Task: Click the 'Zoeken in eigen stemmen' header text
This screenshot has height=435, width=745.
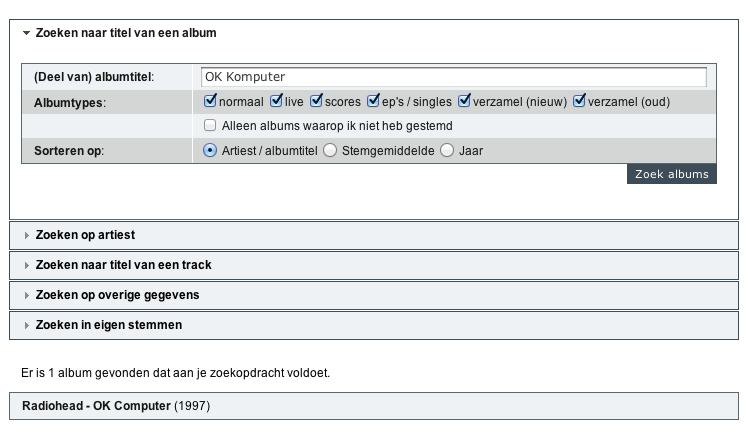Action: (x=108, y=325)
